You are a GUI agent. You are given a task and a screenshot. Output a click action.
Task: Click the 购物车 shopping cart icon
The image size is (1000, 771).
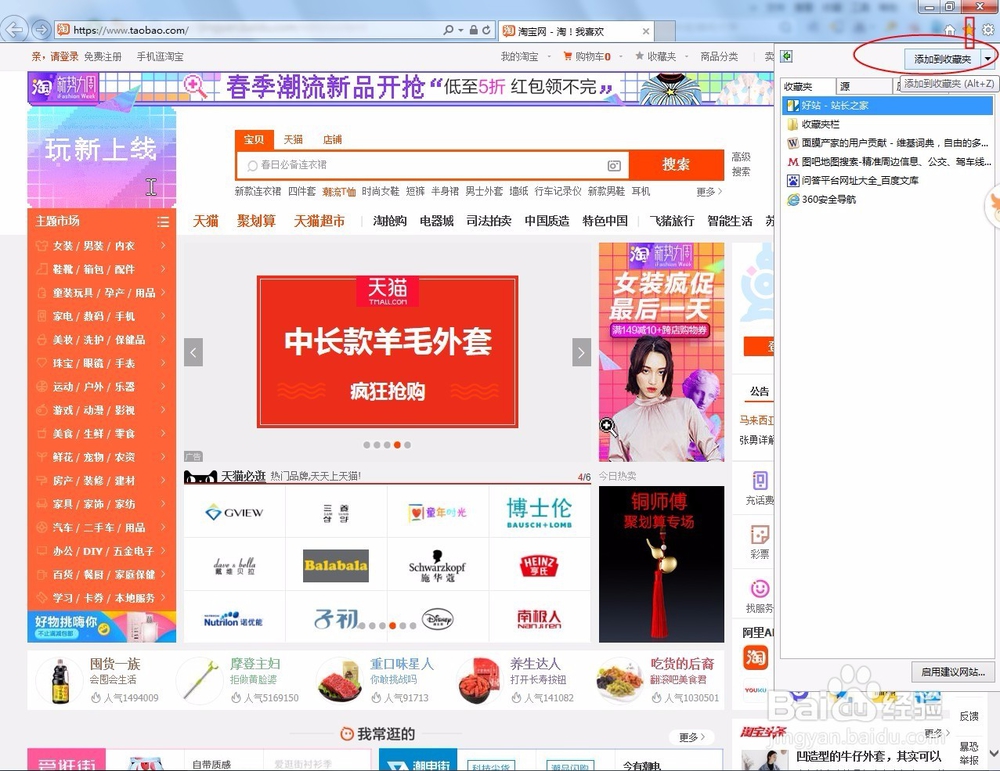567,56
